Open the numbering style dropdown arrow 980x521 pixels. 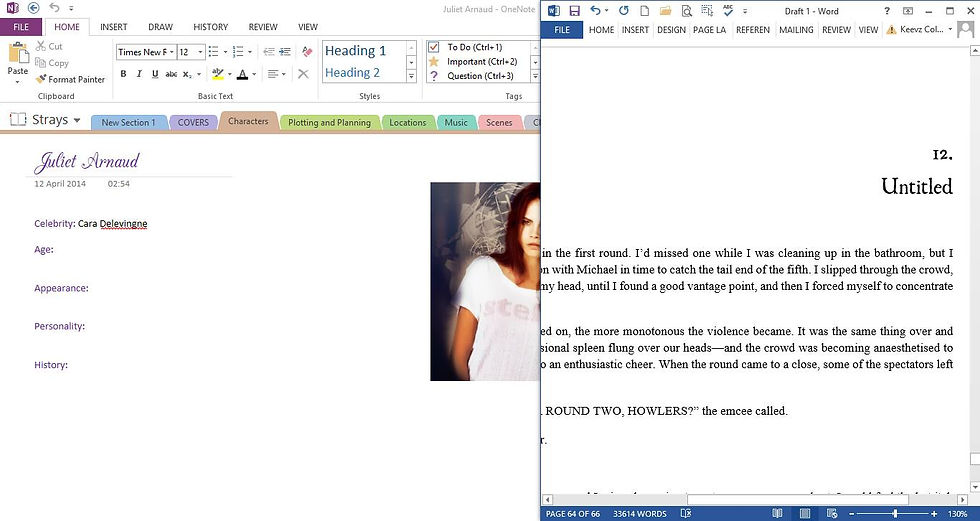click(250, 52)
